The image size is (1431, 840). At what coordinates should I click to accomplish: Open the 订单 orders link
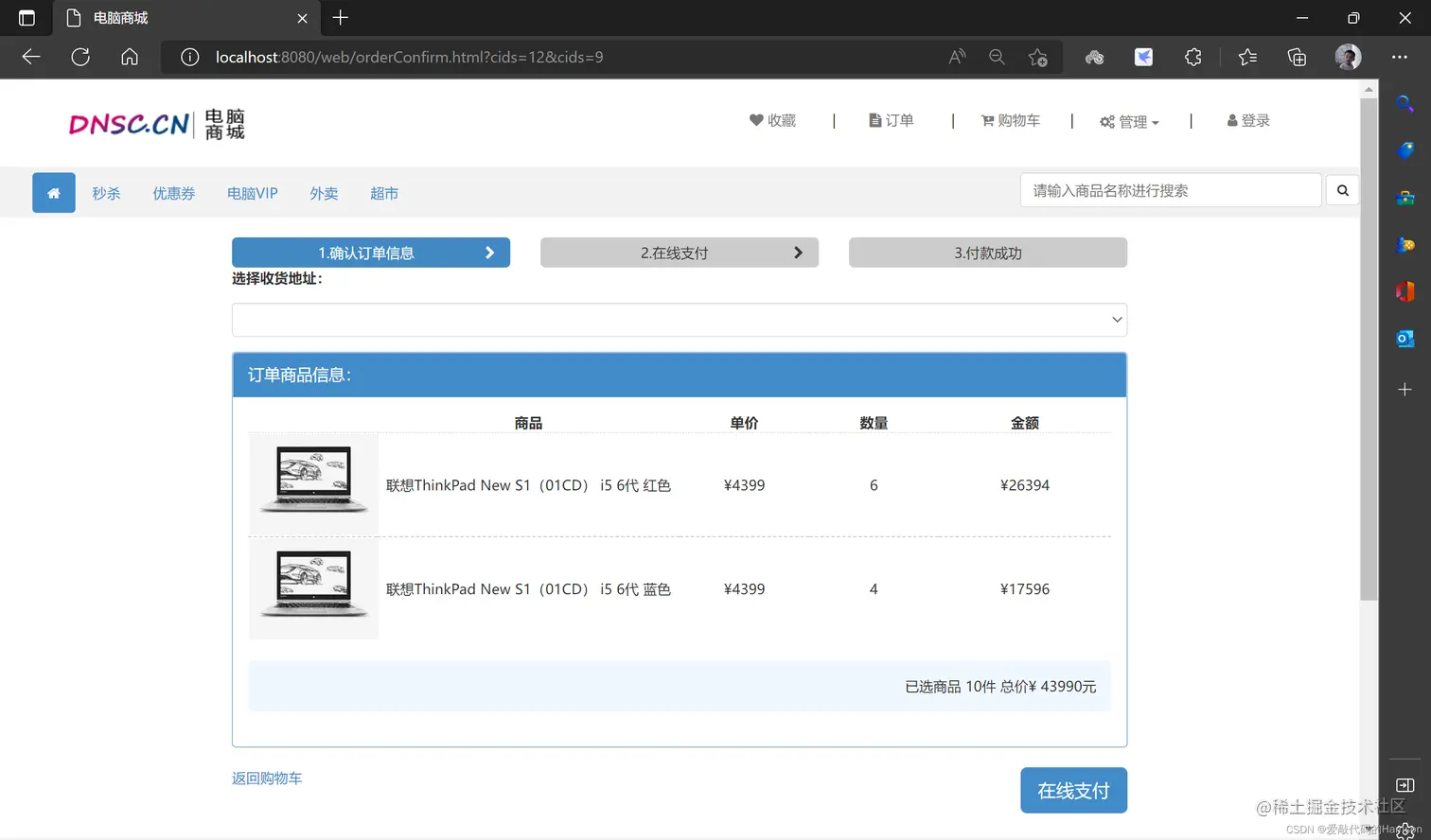click(x=892, y=120)
